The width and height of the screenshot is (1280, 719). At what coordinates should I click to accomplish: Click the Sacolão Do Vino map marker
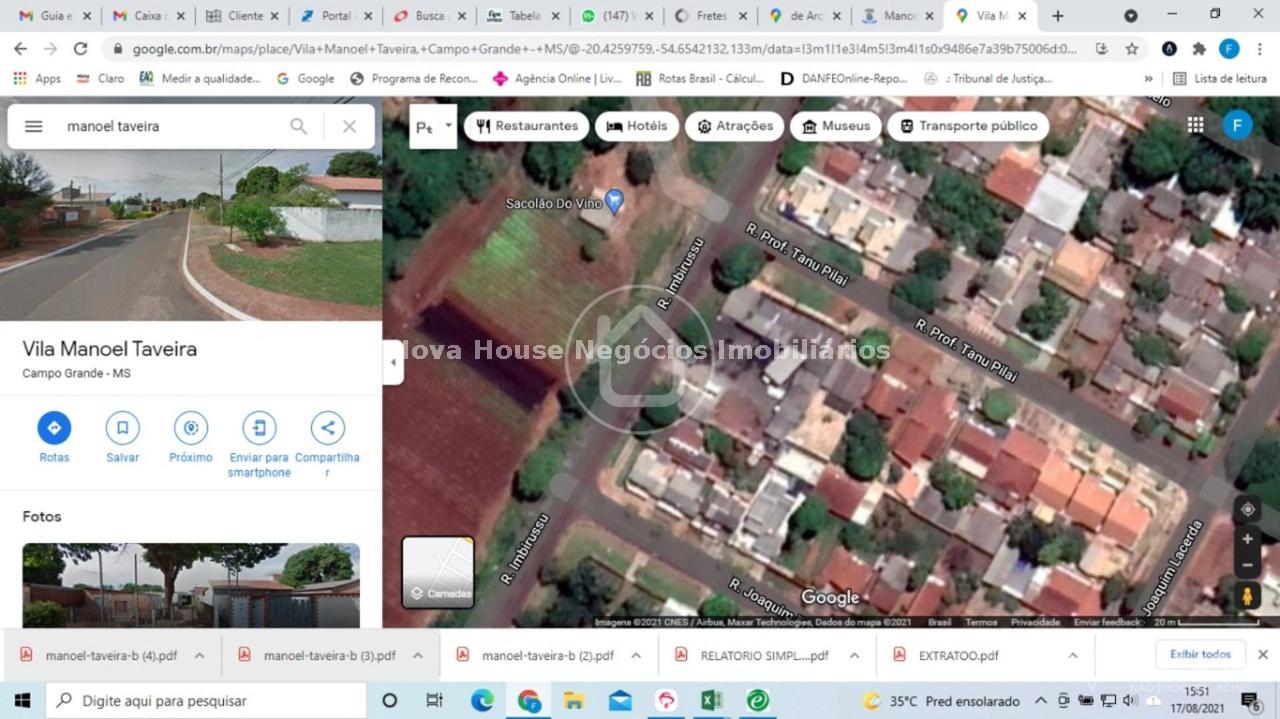(615, 201)
